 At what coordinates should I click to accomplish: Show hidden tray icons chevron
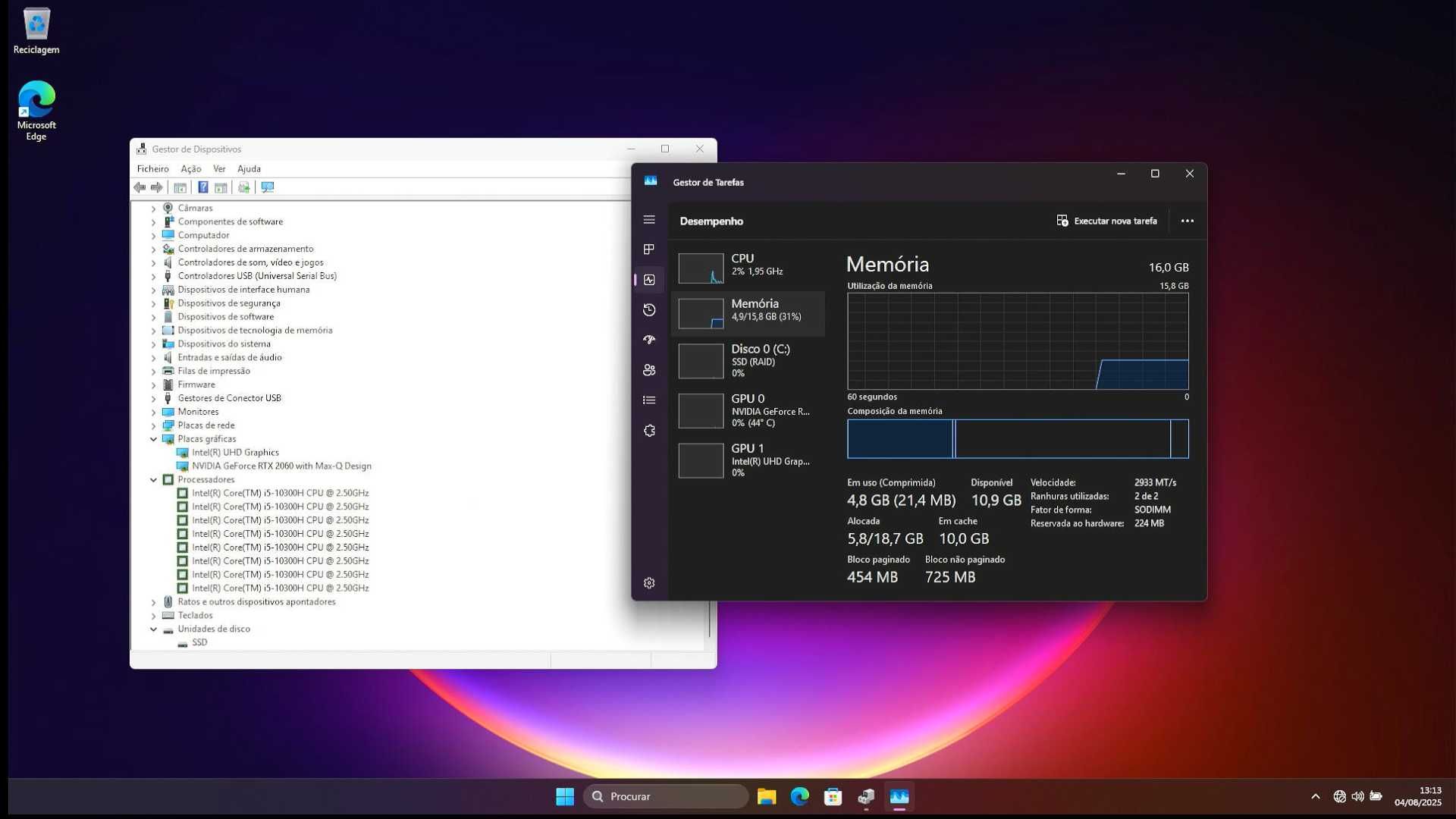[1316, 796]
